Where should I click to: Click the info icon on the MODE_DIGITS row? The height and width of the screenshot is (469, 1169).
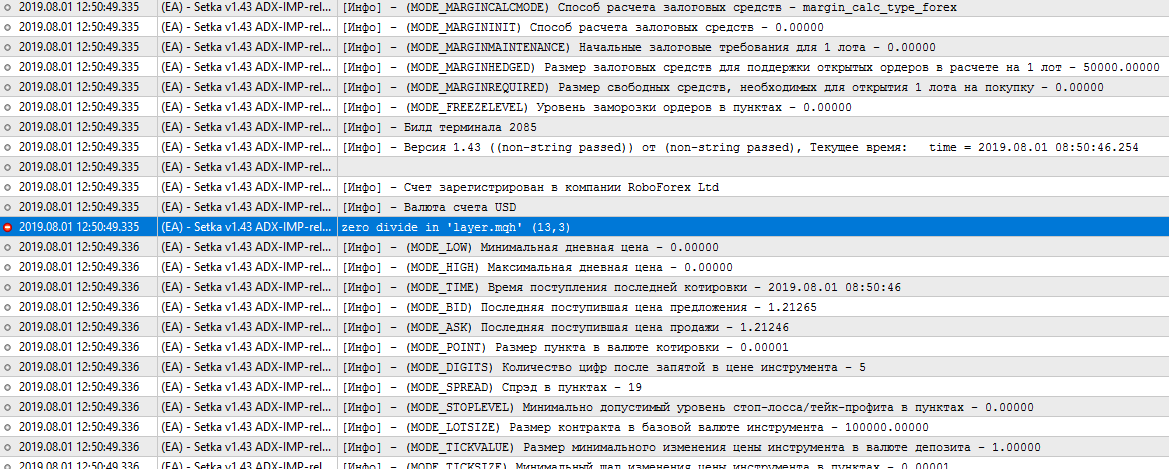click(8, 368)
